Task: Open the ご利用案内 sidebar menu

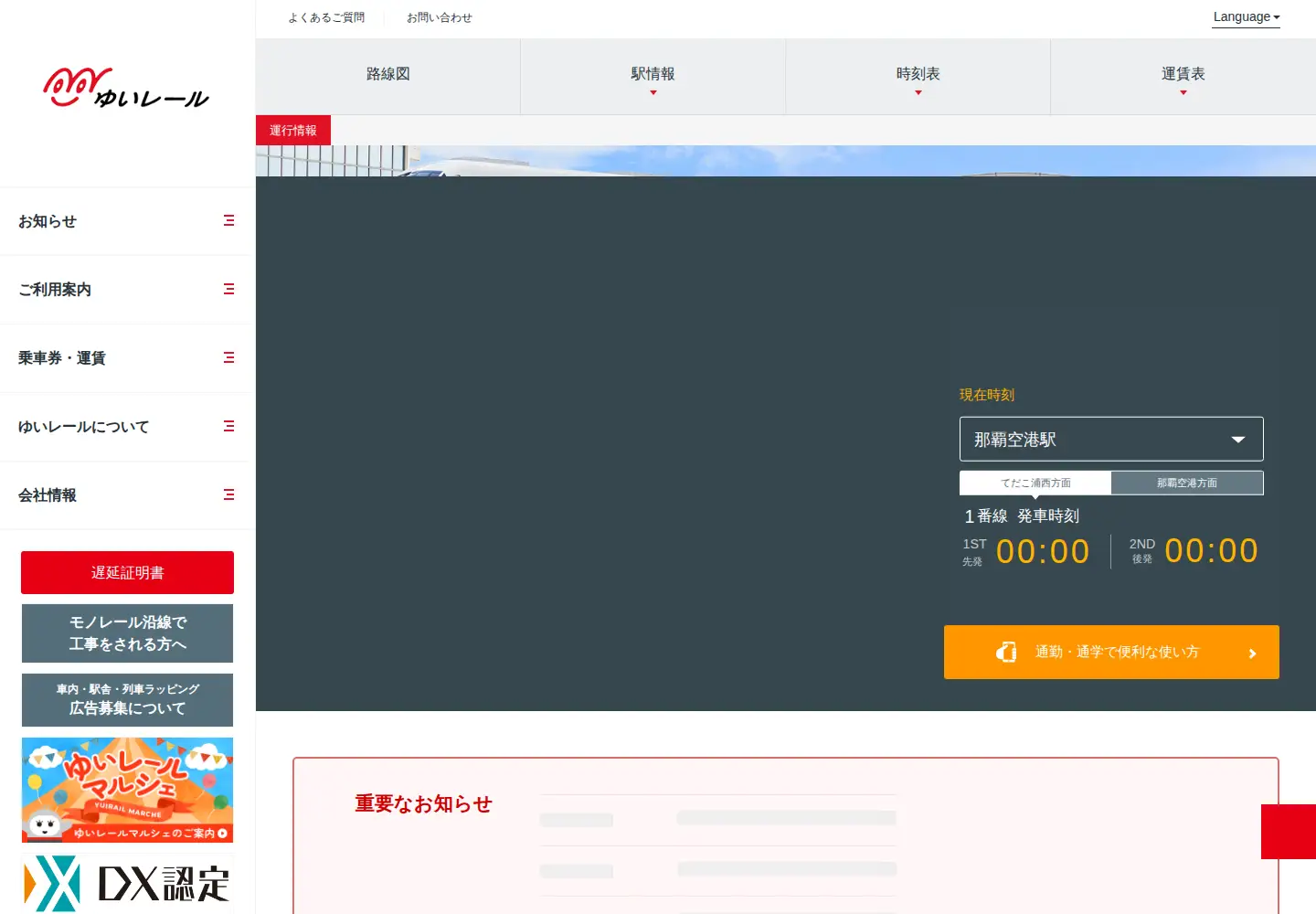Action: click(127, 290)
